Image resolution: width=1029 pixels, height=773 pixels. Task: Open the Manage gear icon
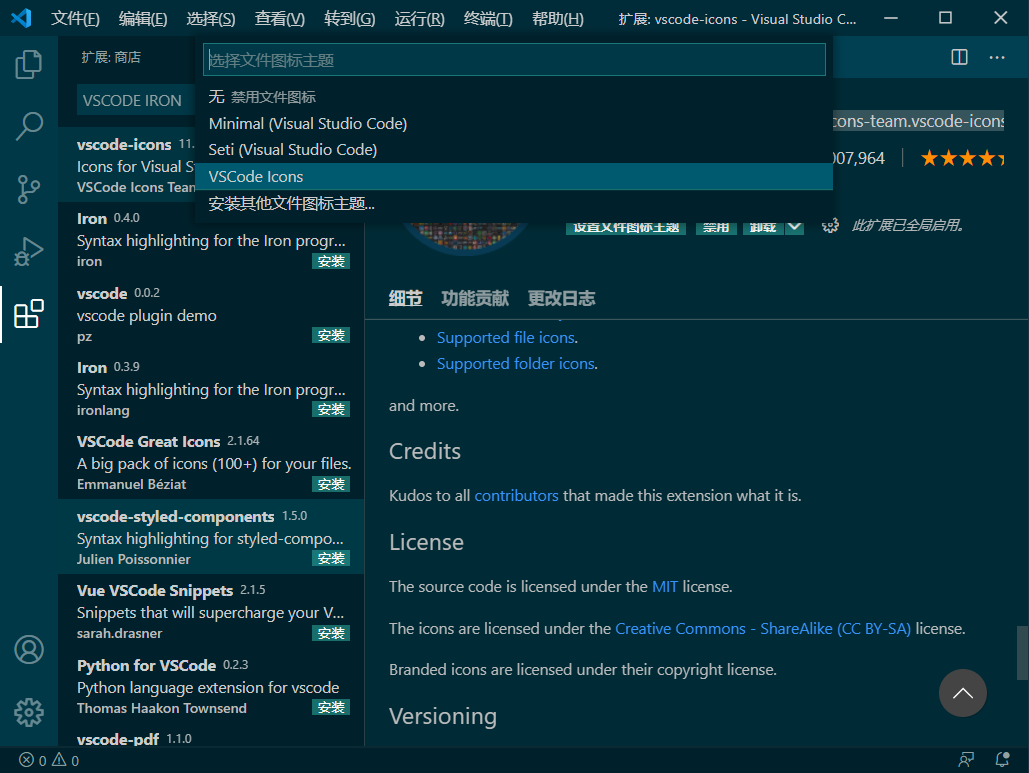tap(28, 712)
